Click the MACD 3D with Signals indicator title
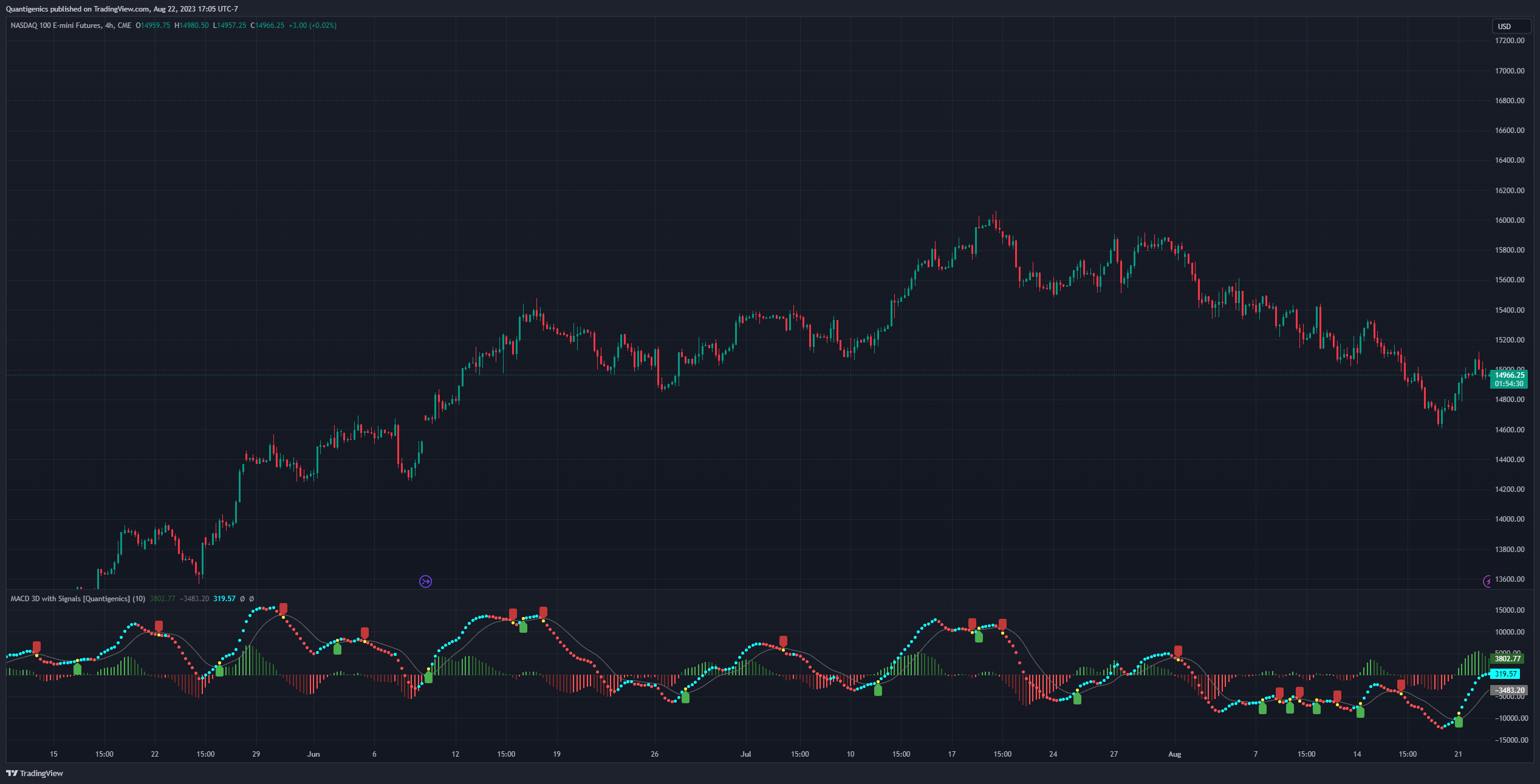The width and height of the screenshot is (1540, 784). pyautogui.click(x=78, y=599)
